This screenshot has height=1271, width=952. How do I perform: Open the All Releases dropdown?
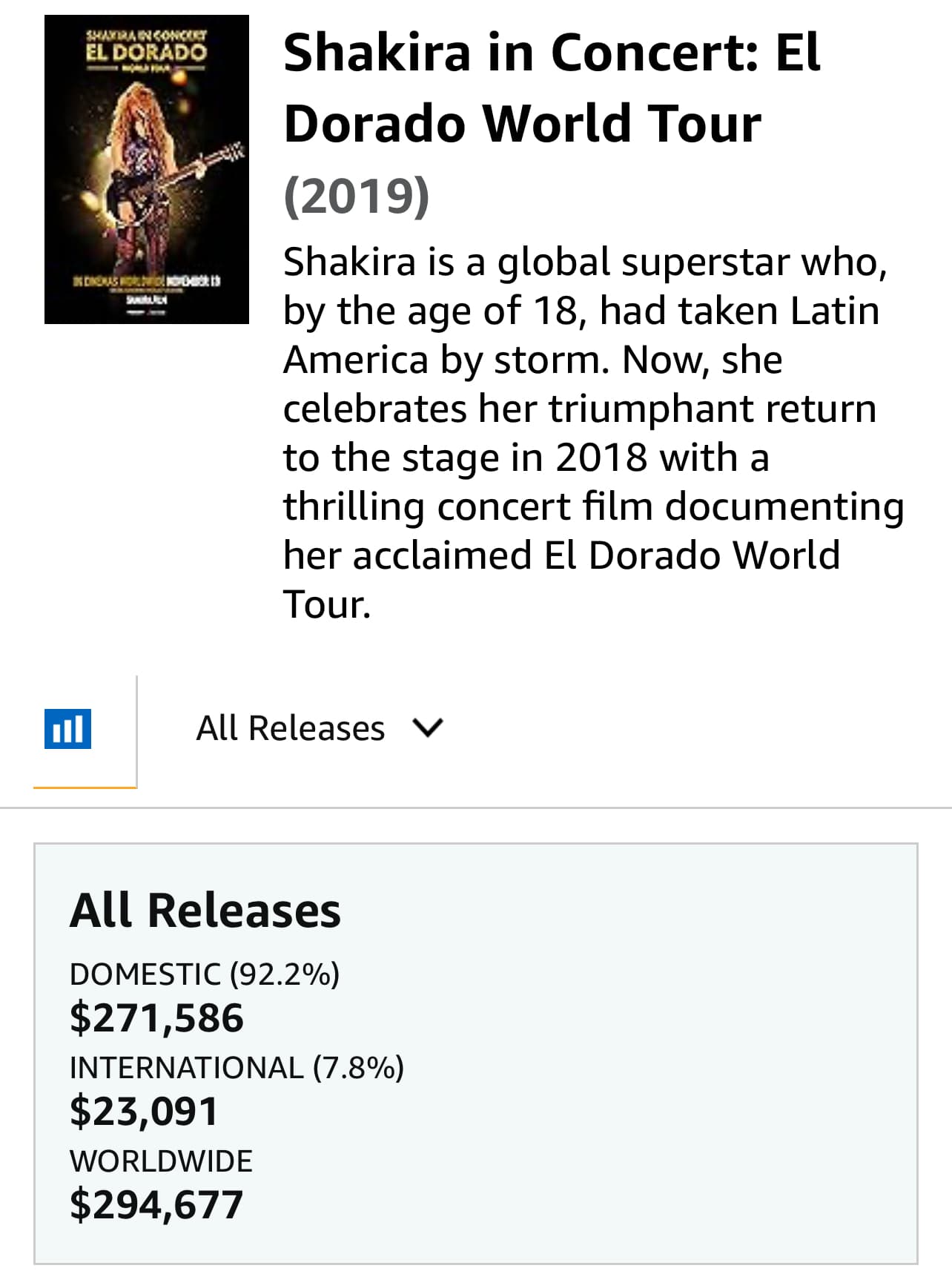[291, 729]
